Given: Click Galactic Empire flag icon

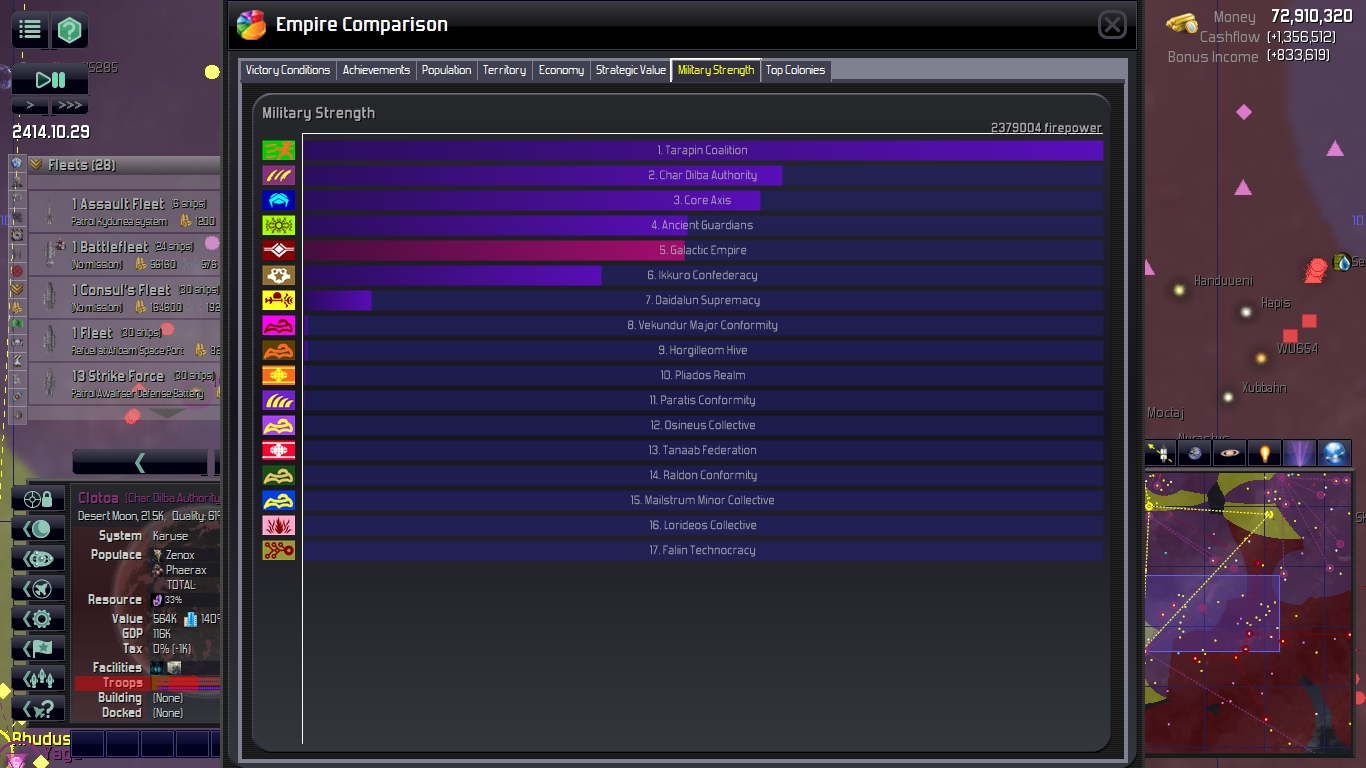Looking at the screenshot, I should (x=278, y=250).
